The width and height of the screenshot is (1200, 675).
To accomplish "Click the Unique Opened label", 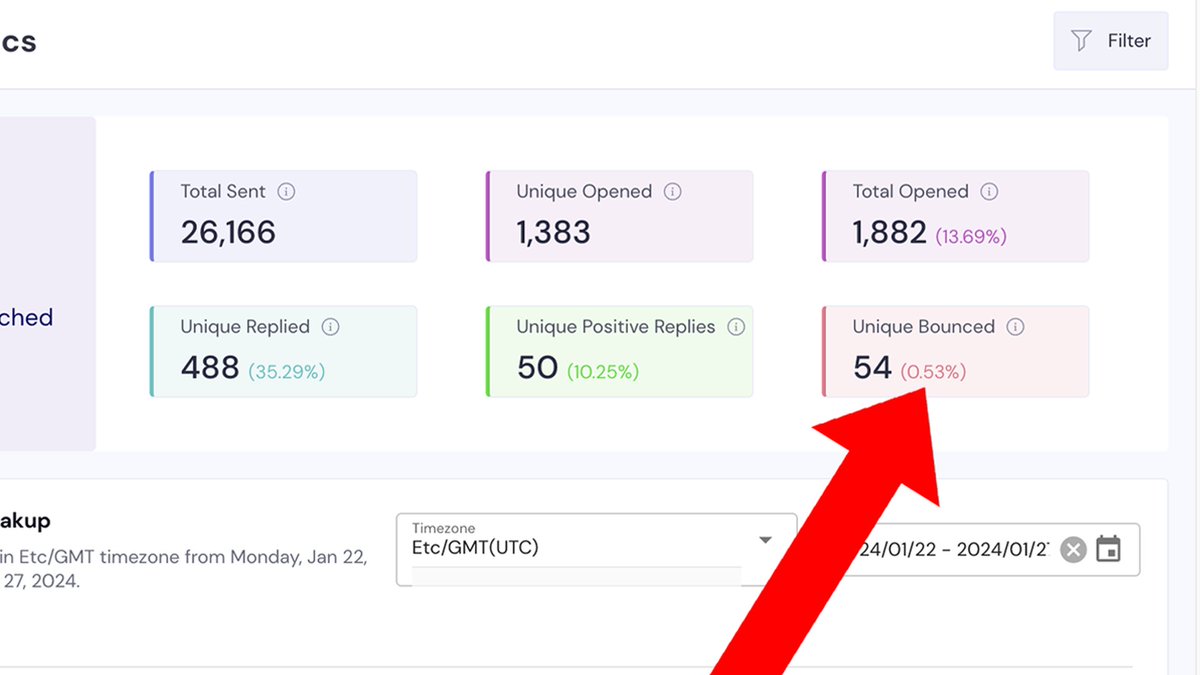I will [x=584, y=191].
